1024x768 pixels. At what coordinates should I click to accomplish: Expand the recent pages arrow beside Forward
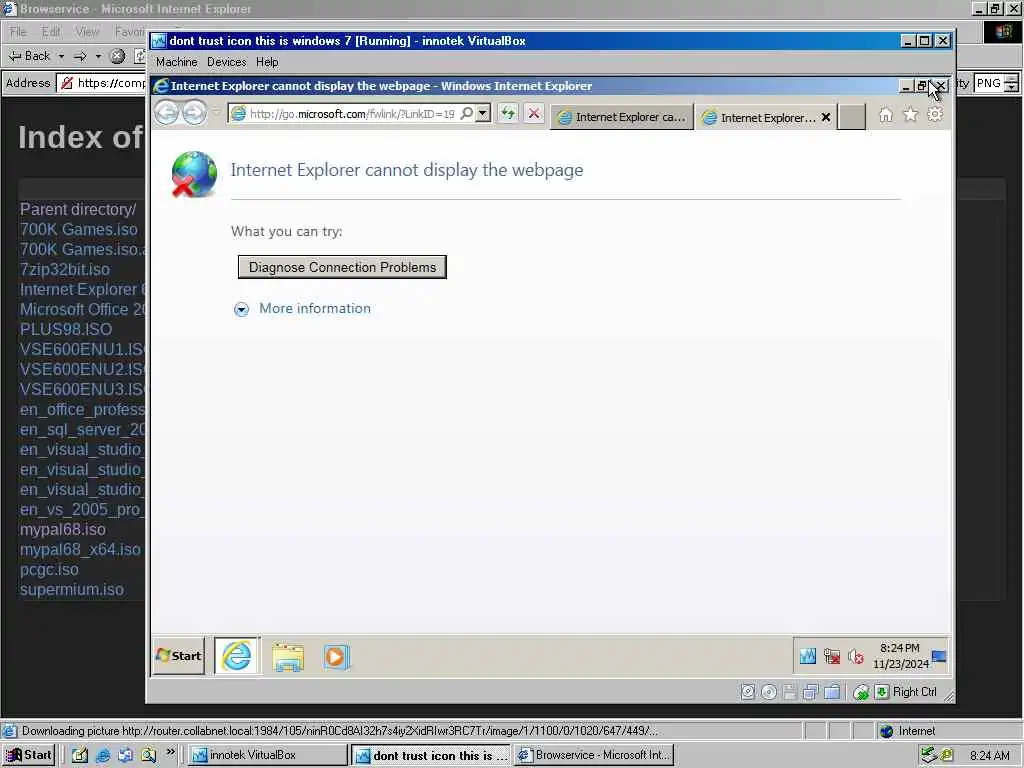click(216, 113)
